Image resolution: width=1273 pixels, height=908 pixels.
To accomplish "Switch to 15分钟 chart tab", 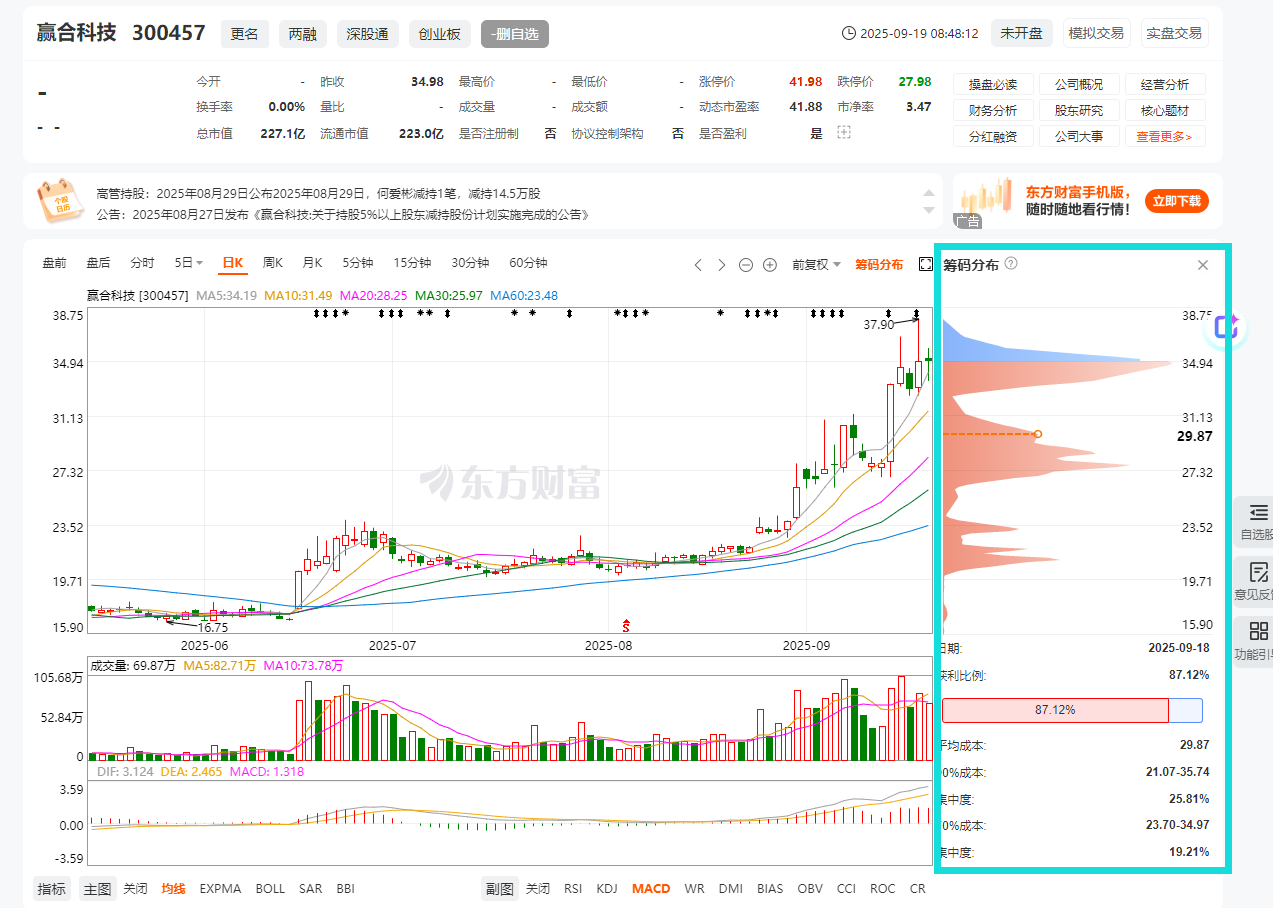I will coord(412,263).
